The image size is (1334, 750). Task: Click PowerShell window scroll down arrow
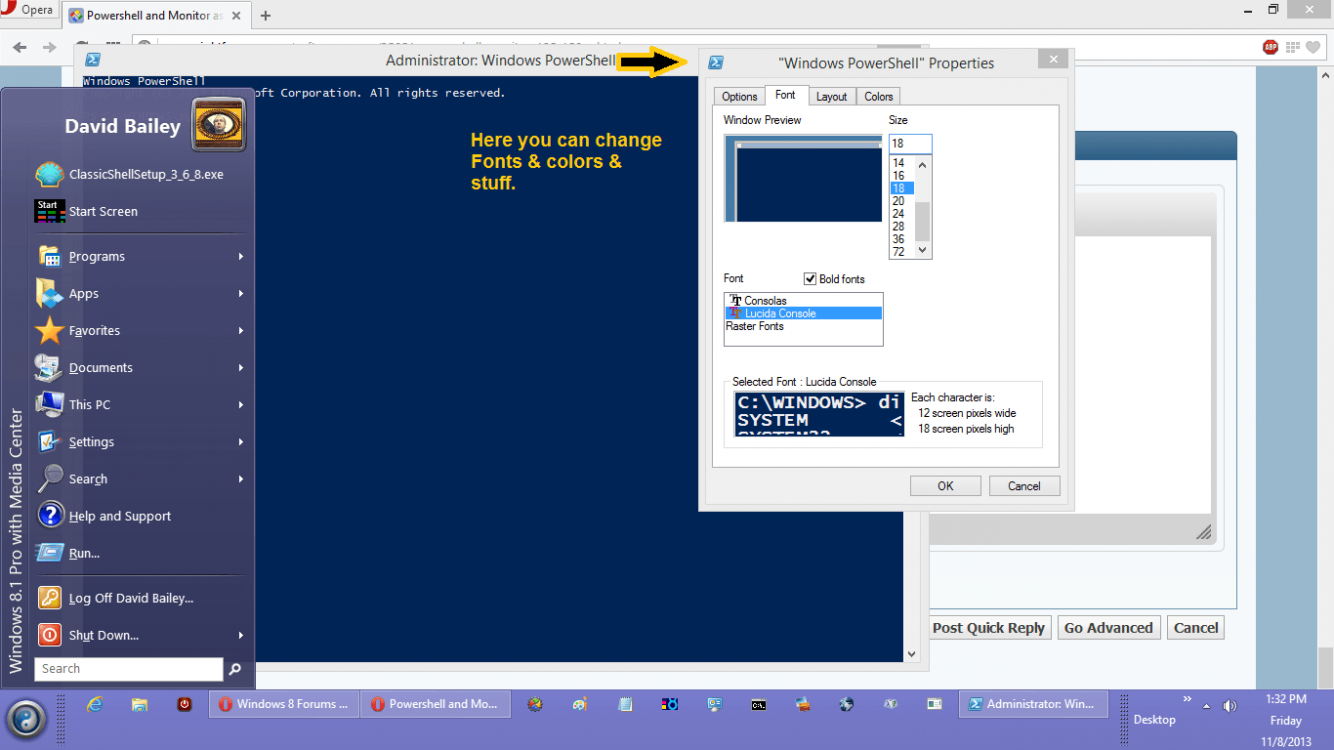911,654
